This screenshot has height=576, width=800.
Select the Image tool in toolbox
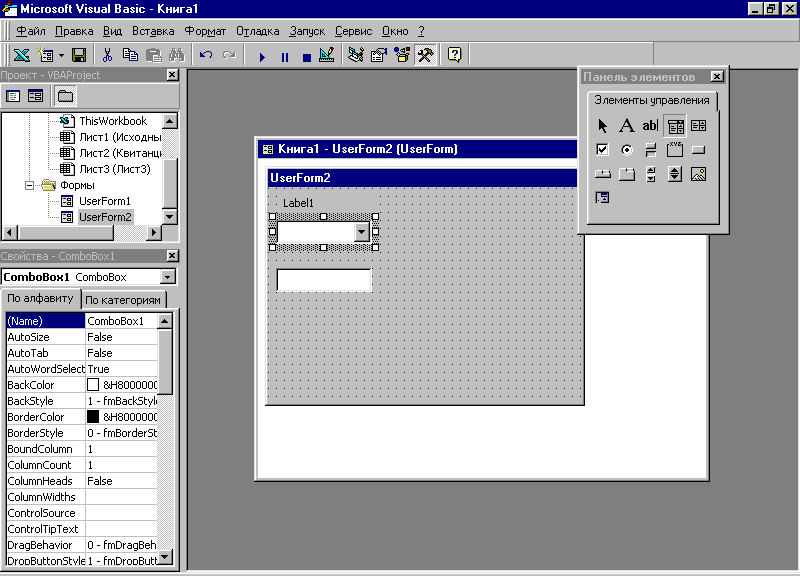click(x=698, y=174)
